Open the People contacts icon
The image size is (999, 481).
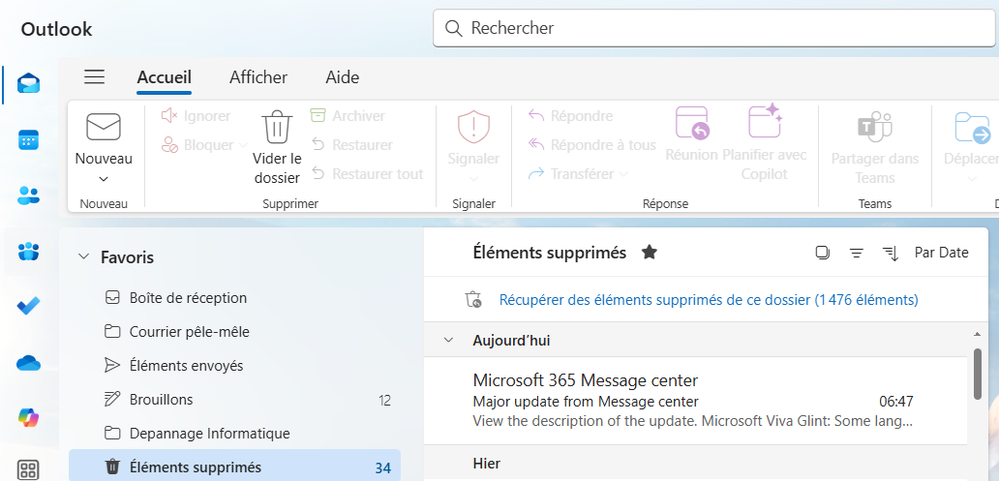28,195
